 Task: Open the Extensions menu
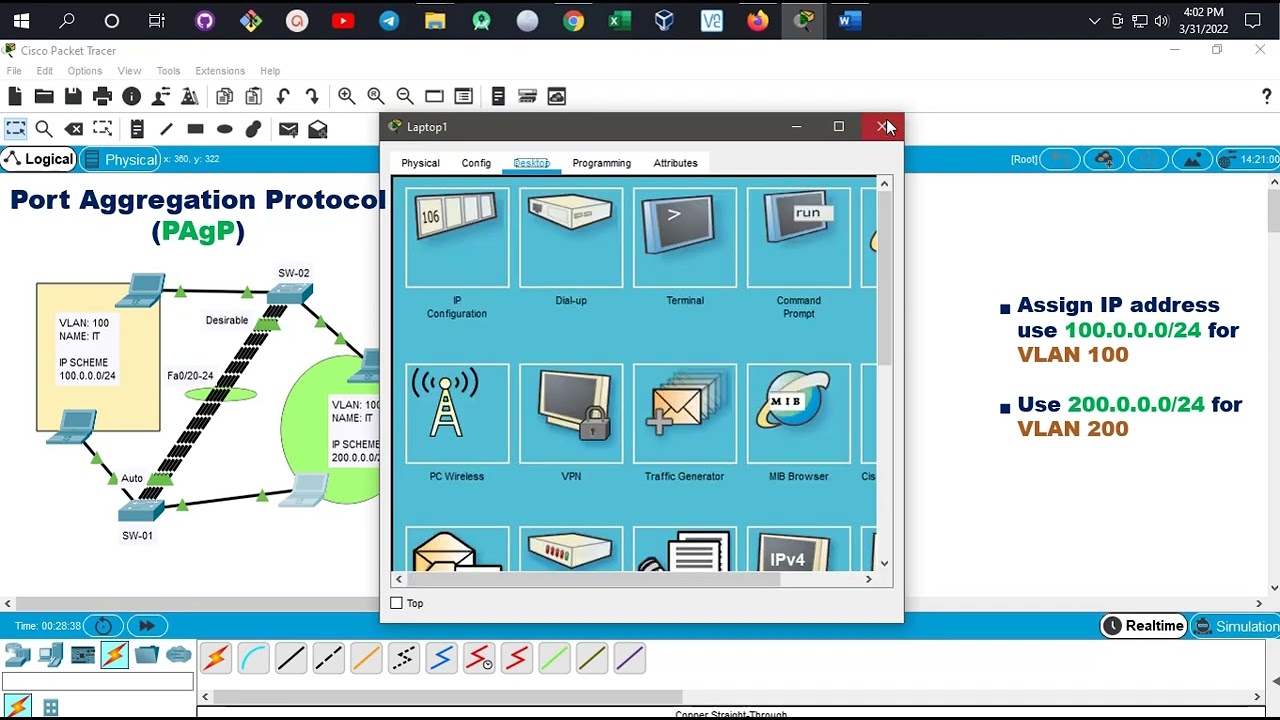pos(220,71)
